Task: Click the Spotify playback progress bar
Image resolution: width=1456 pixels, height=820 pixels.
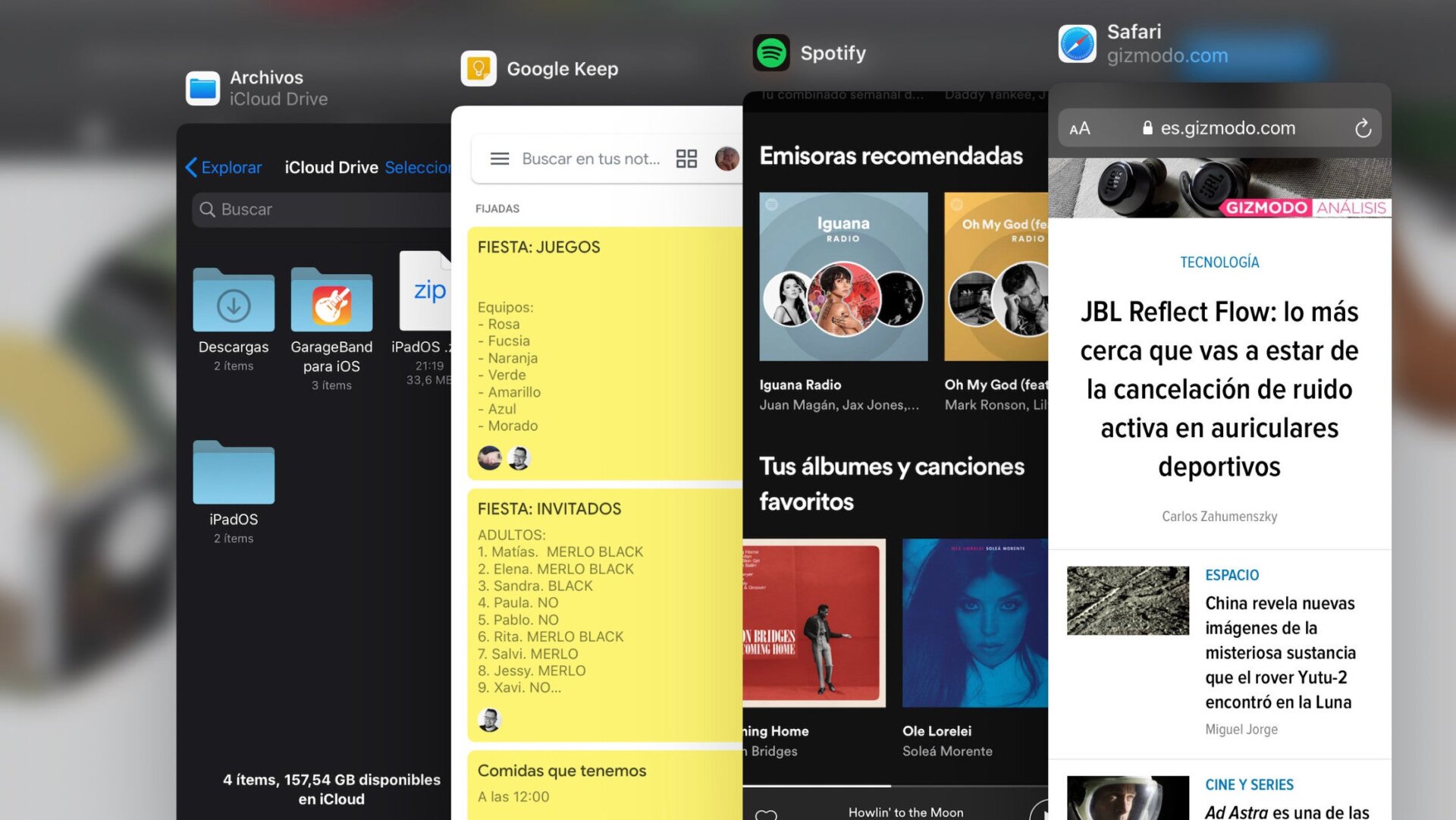Action: pyautogui.click(x=895, y=786)
